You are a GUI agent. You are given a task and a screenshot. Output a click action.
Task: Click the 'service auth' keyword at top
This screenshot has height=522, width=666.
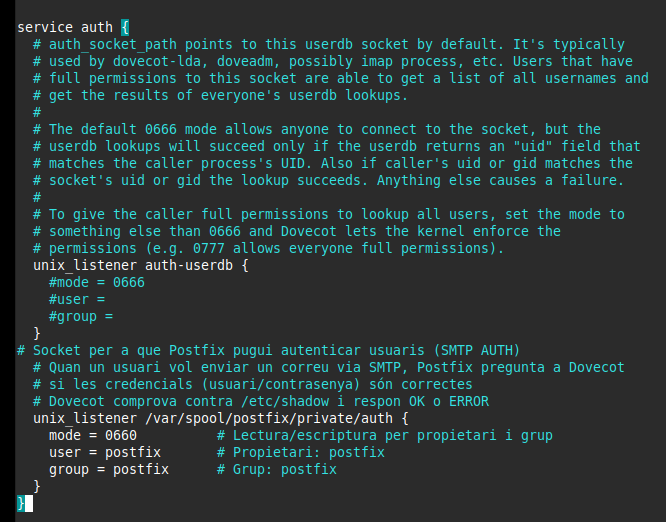click(59, 27)
